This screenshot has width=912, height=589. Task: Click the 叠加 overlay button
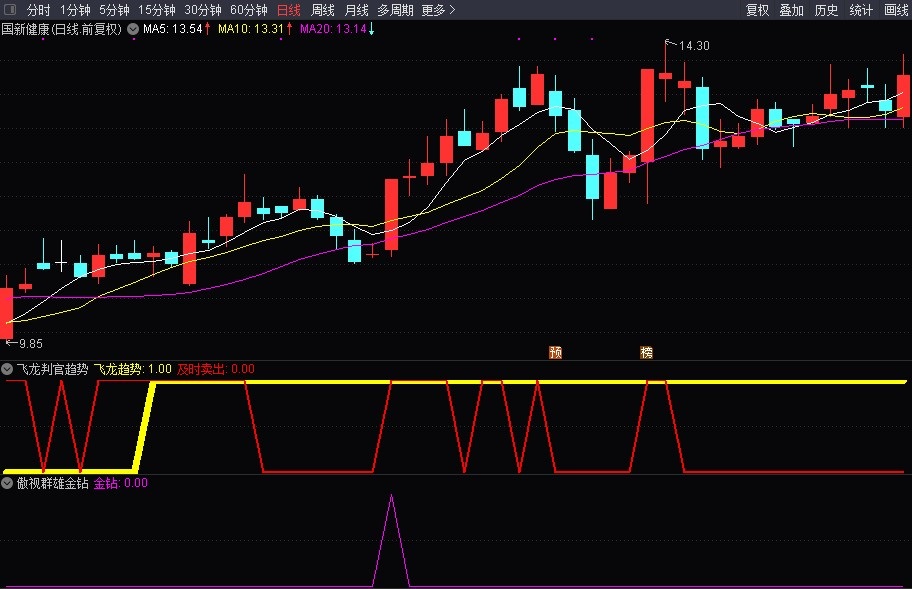tap(792, 10)
